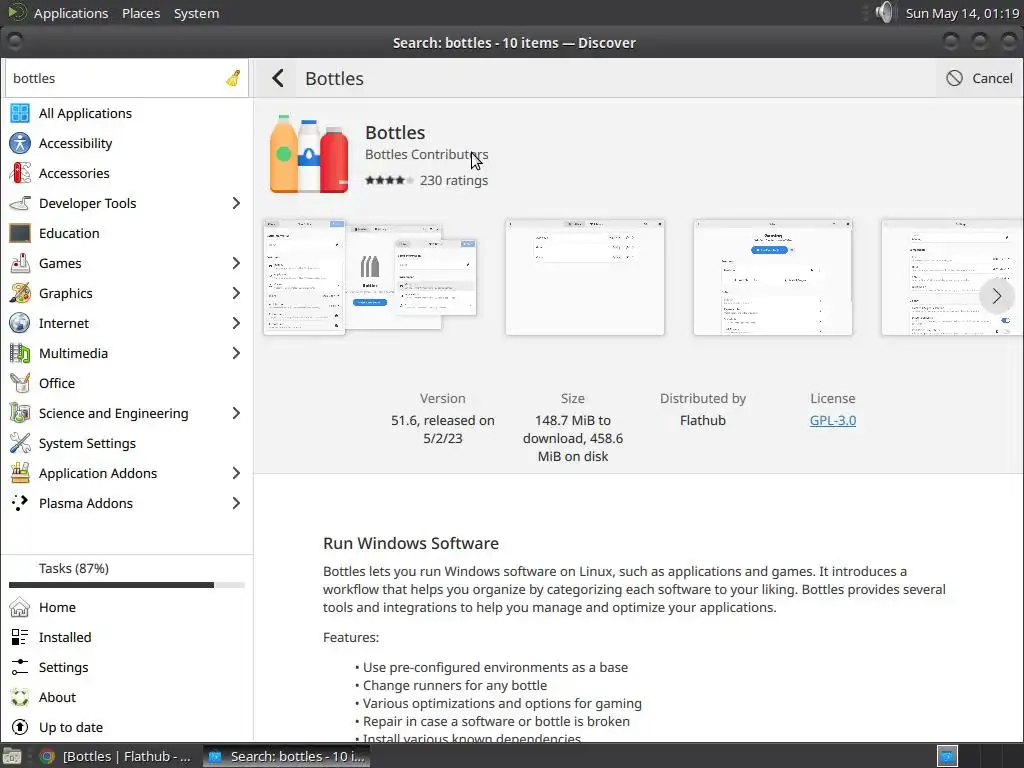Click the volume speaker tray icon

884,12
